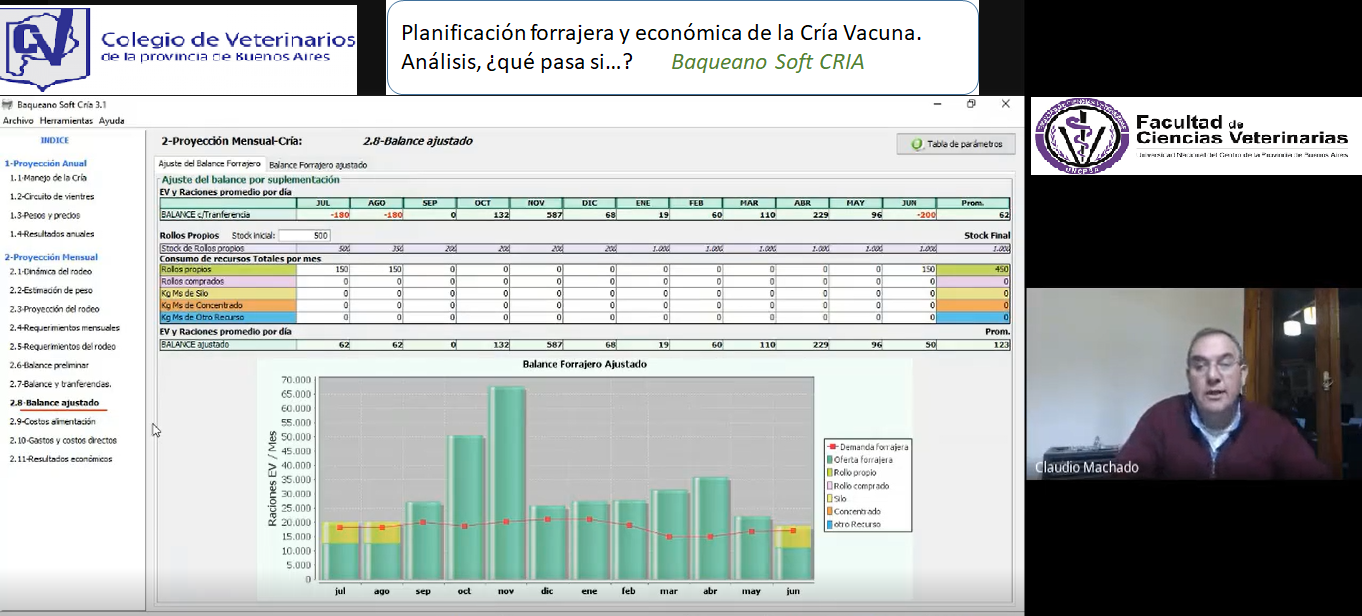Open 2.6-Balance preliminar
The width and height of the screenshot is (1362, 616).
(49, 365)
